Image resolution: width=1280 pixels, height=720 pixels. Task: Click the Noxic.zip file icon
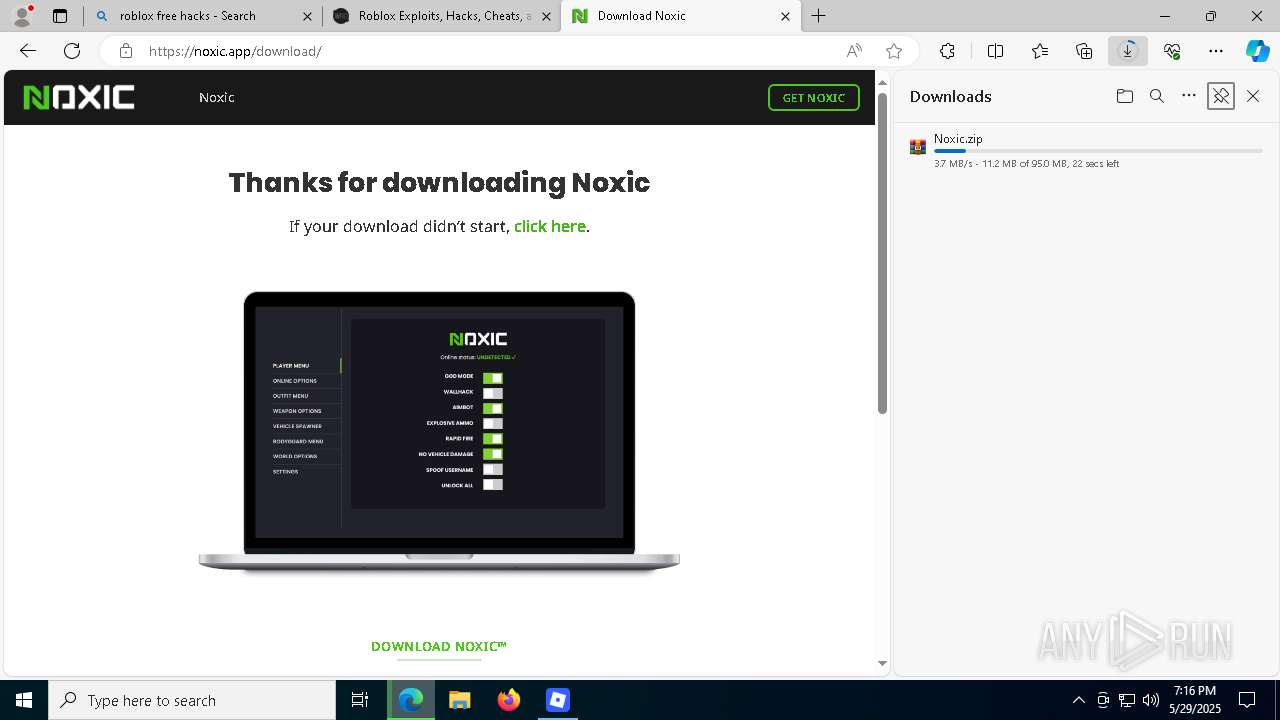pos(918,147)
